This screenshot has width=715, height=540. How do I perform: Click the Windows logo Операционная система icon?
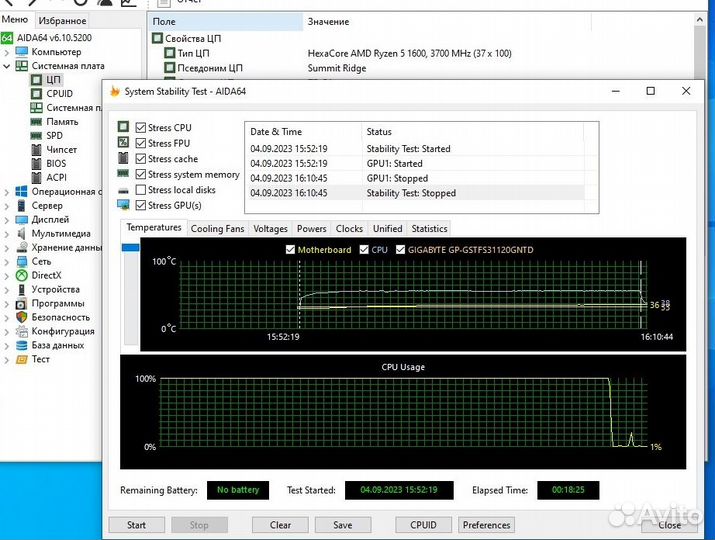[x=21, y=192]
